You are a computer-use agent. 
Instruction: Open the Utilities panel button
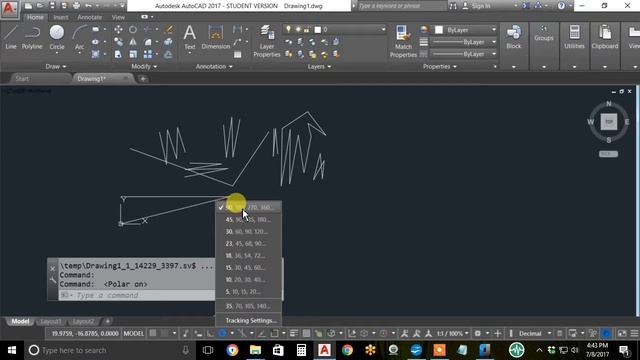[x=574, y=37]
